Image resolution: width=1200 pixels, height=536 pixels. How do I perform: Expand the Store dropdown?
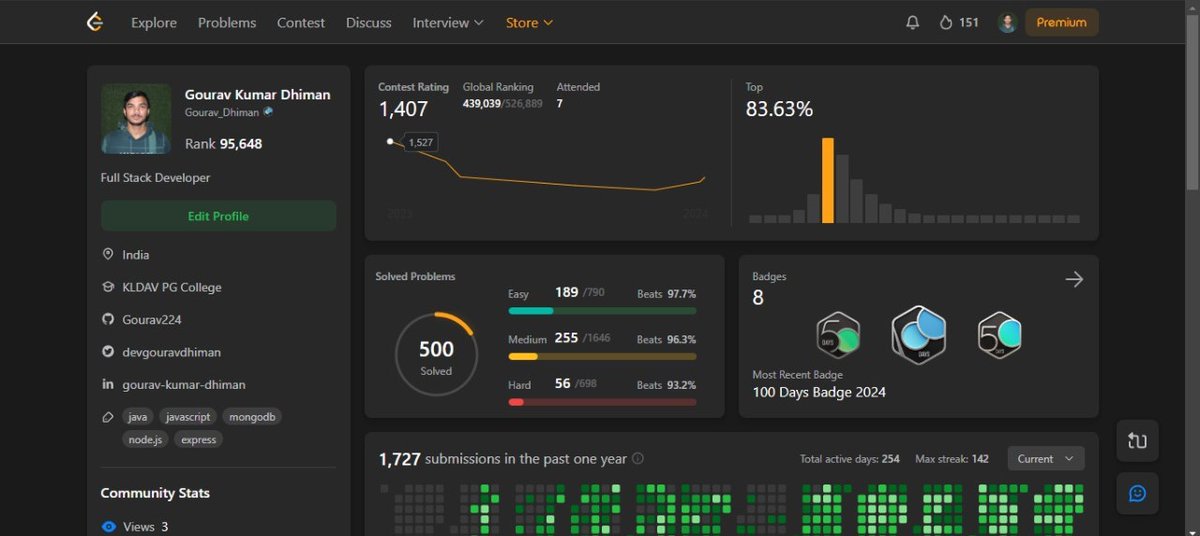pyautogui.click(x=529, y=22)
